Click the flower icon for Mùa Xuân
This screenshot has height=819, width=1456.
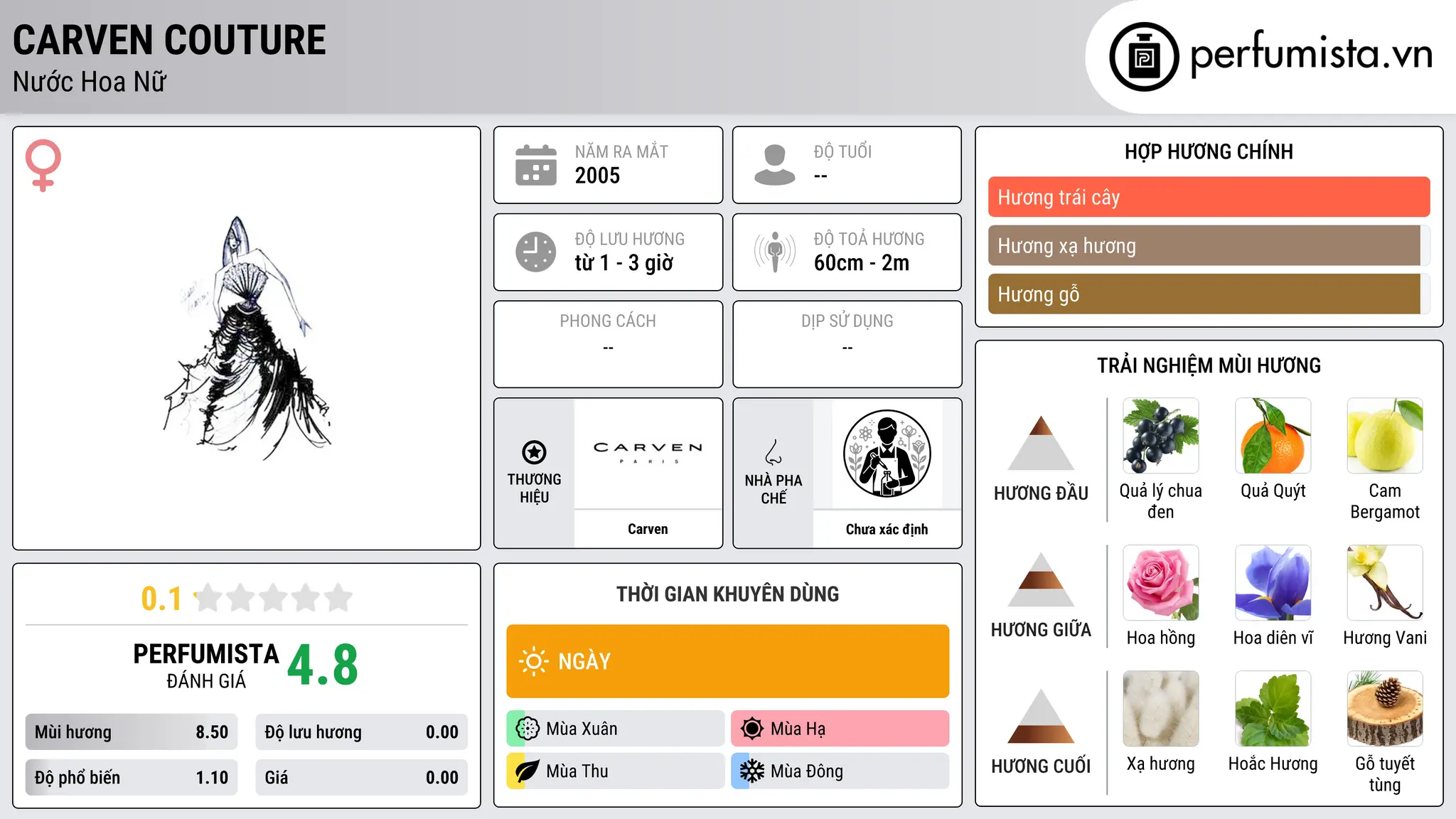pyautogui.click(x=528, y=729)
